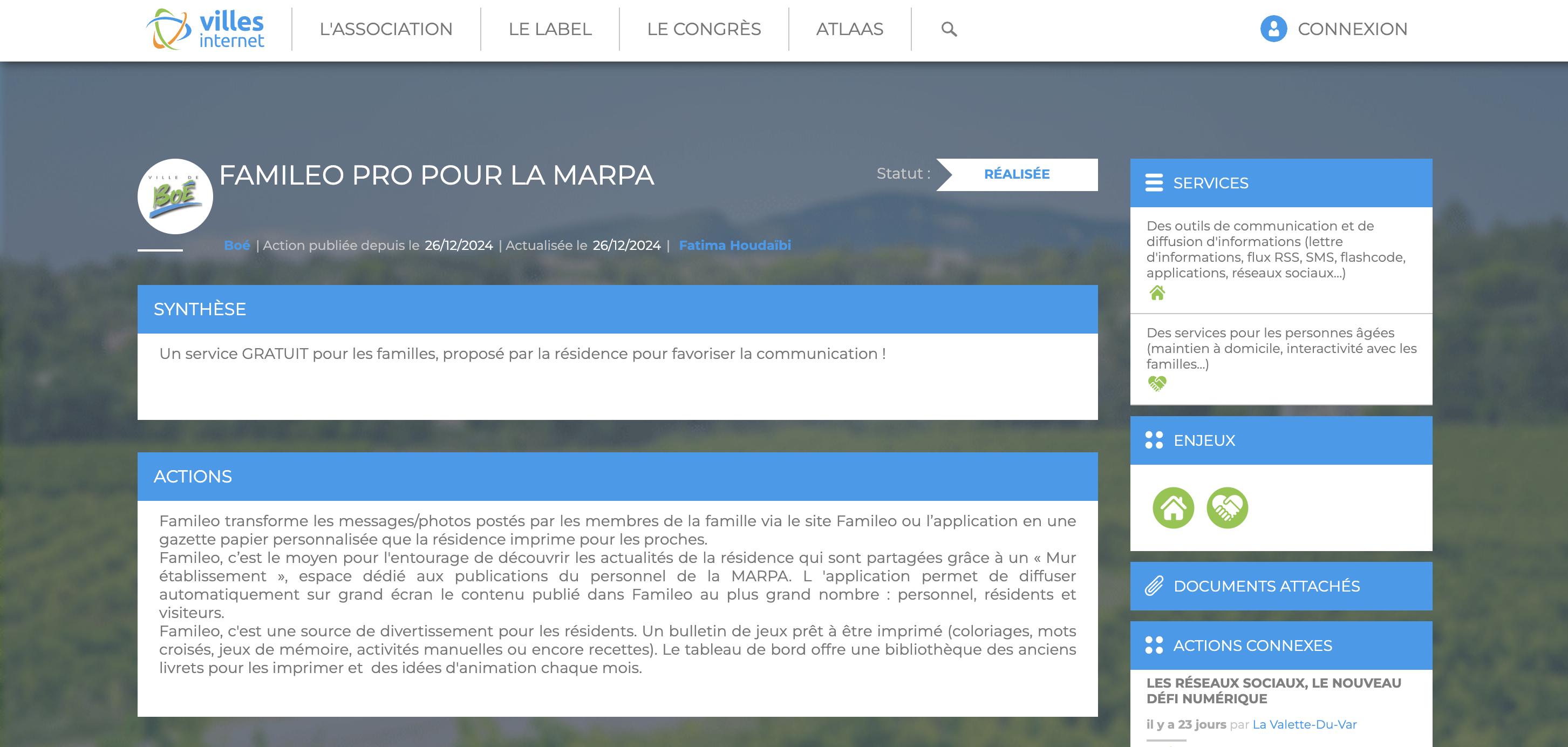The height and width of the screenshot is (747, 1568).
Task: Select the large green house enjeu icon
Action: [x=1173, y=508]
